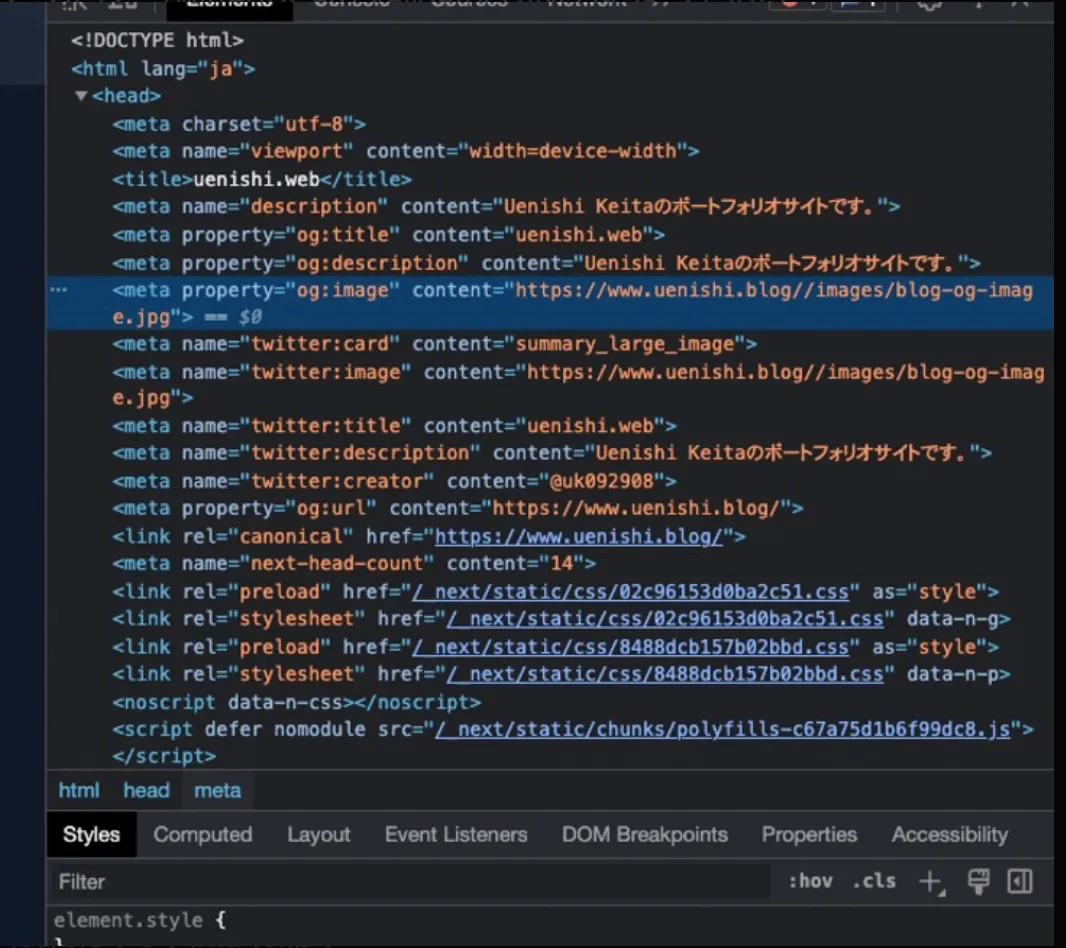Switch to the Computed tab
The width and height of the screenshot is (1066, 948).
202,835
